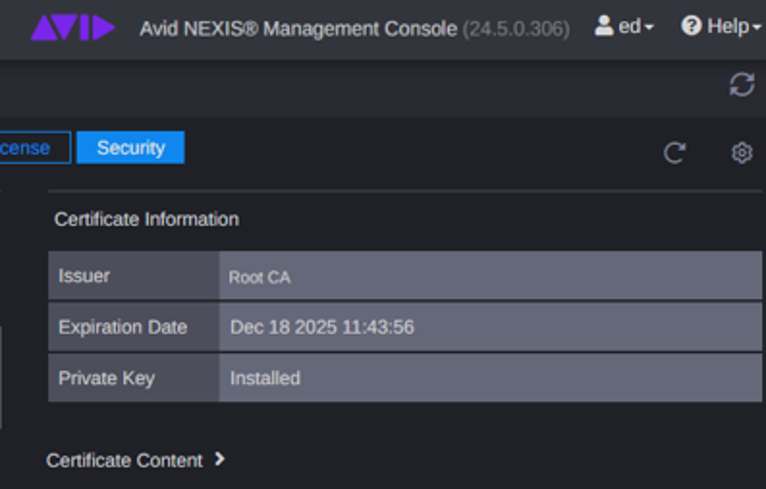This screenshot has height=489, width=766.
Task: Click the Expiration Date label cell
Action: [133, 327]
